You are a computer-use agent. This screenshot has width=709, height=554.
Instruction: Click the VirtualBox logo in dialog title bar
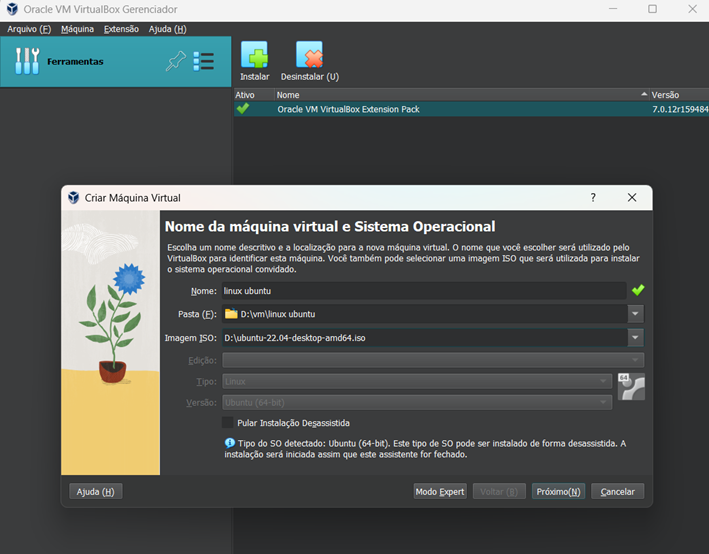(73, 198)
